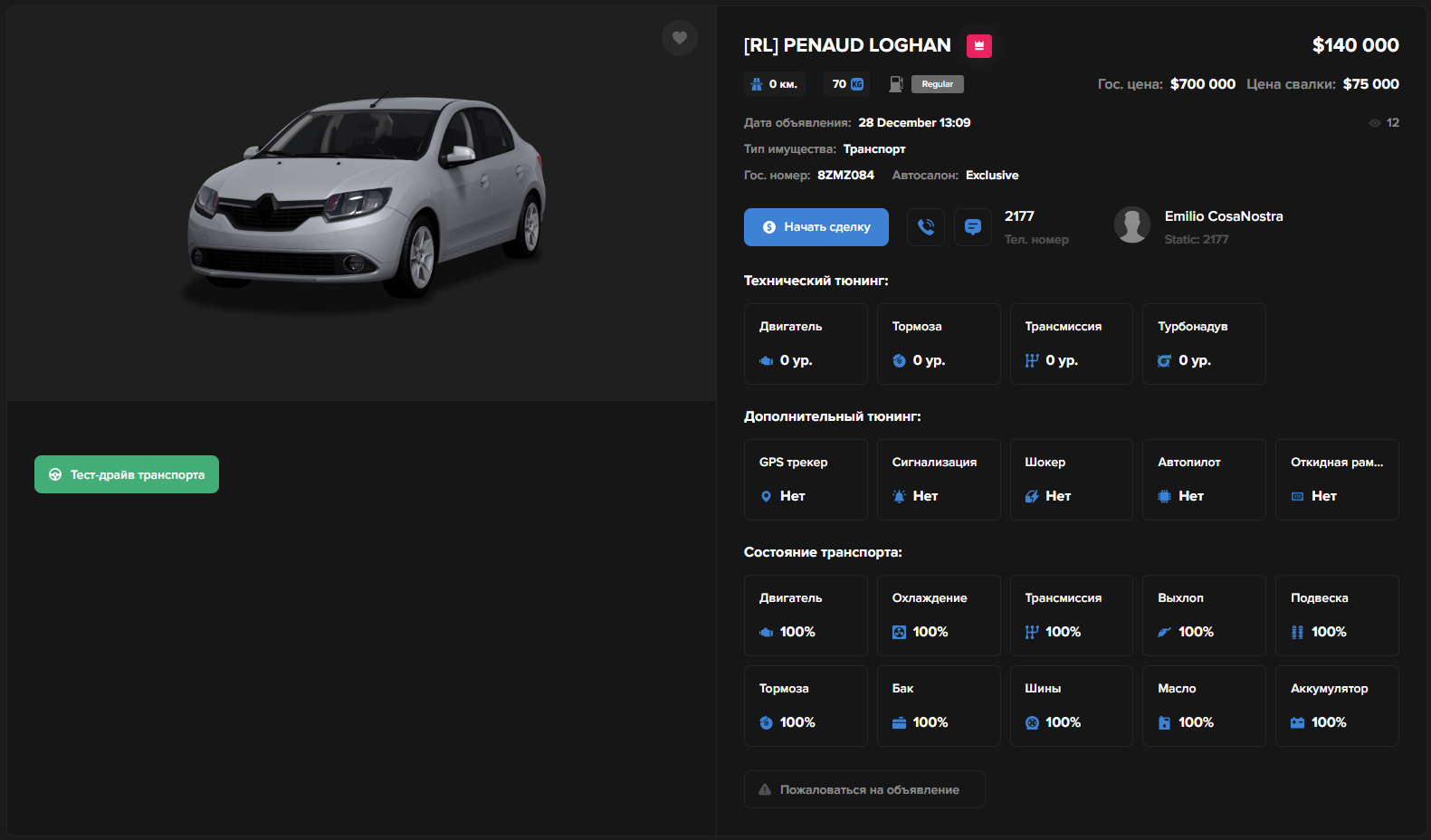Start Тест-драйв транспорта
Screen dimensions: 1431x840
[x=127, y=474]
